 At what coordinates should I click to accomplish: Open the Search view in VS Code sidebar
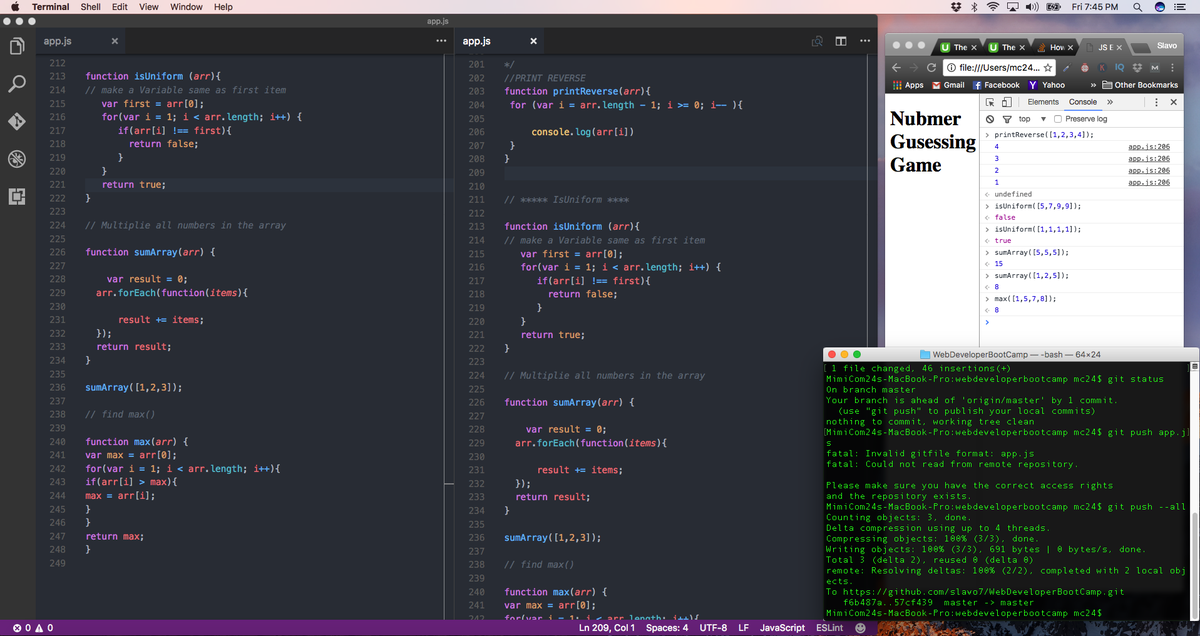coord(17,85)
